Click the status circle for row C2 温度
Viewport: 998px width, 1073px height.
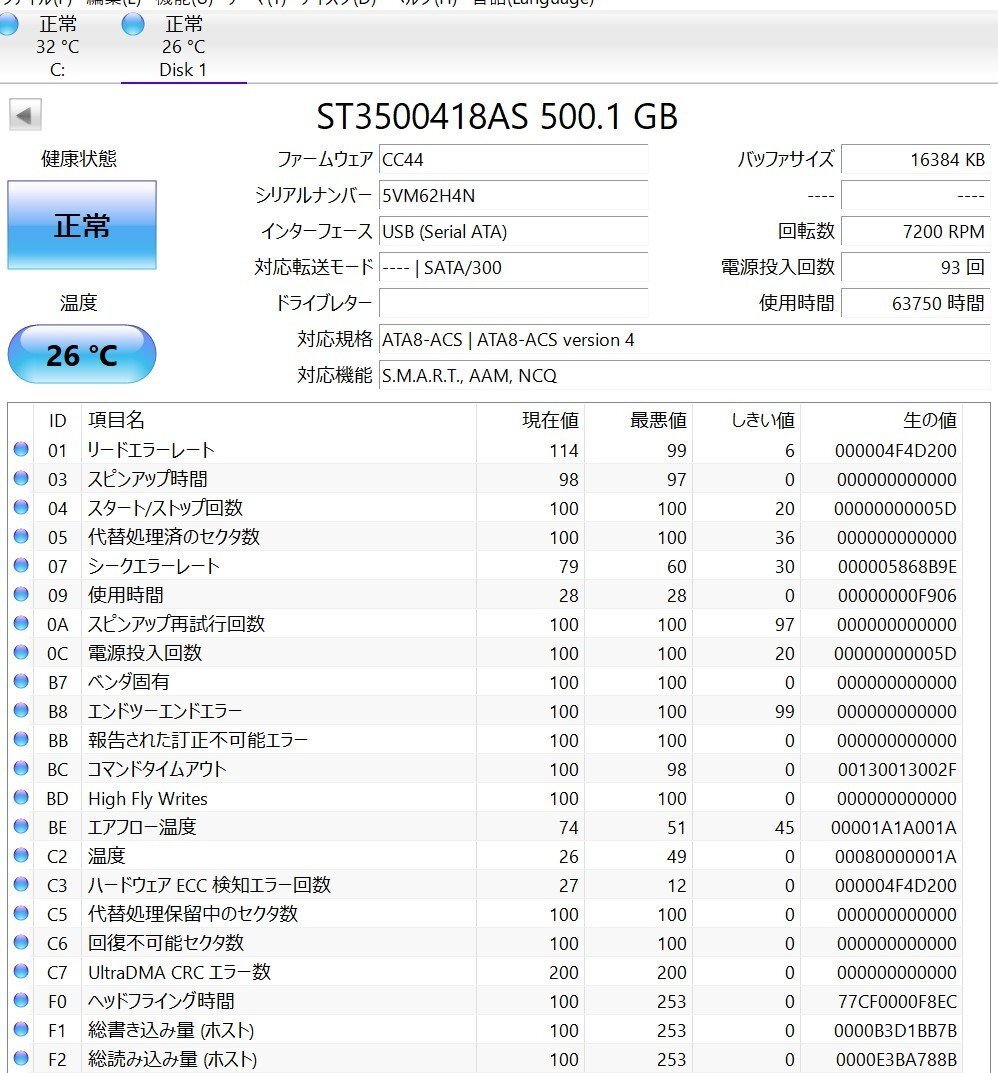tap(21, 855)
